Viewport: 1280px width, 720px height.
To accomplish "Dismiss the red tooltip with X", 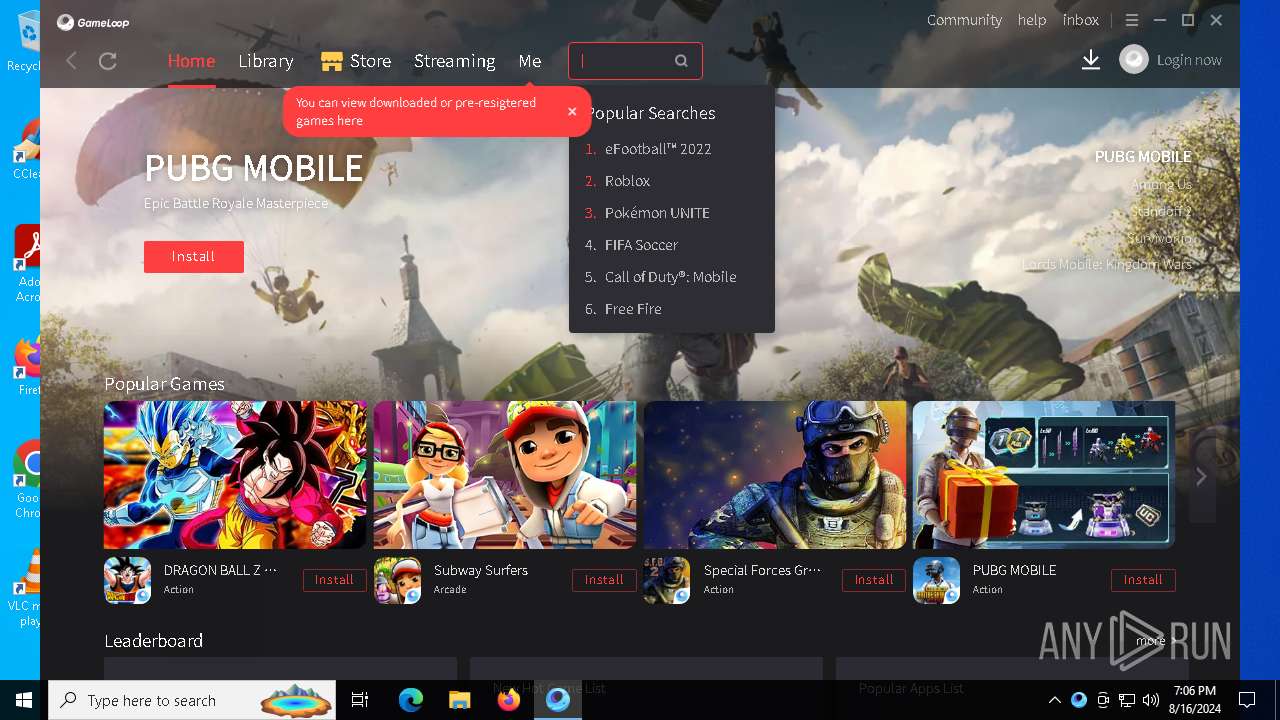I will coord(572,111).
